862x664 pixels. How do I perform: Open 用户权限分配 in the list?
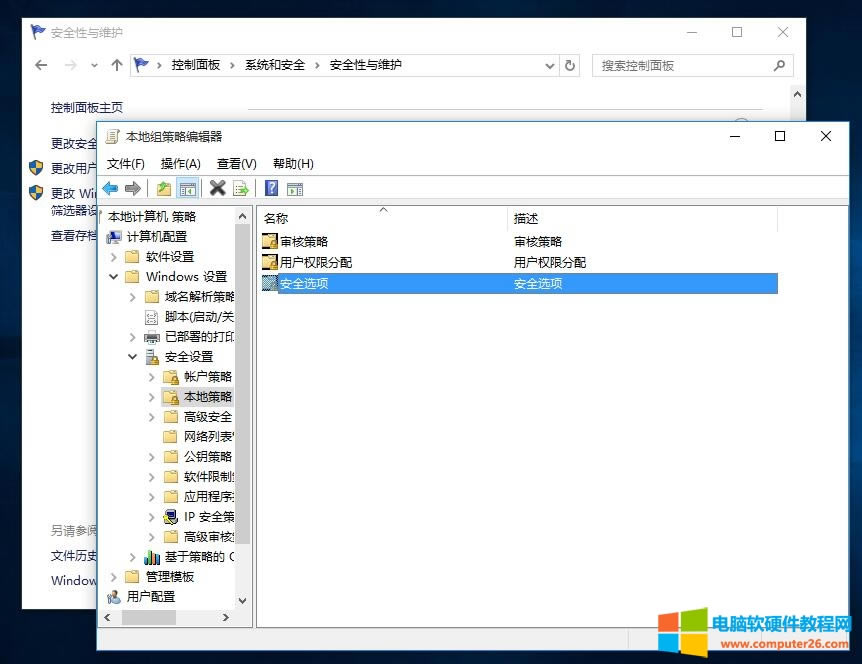pyautogui.click(x=315, y=262)
